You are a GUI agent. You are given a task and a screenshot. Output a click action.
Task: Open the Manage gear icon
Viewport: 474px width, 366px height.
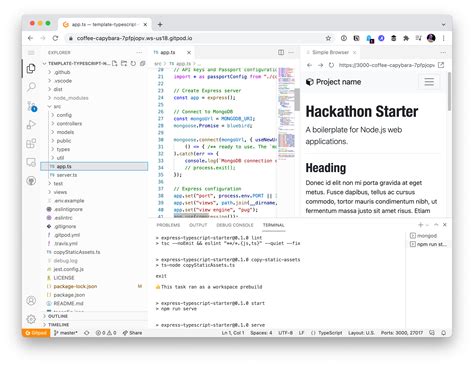(x=31, y=319)
